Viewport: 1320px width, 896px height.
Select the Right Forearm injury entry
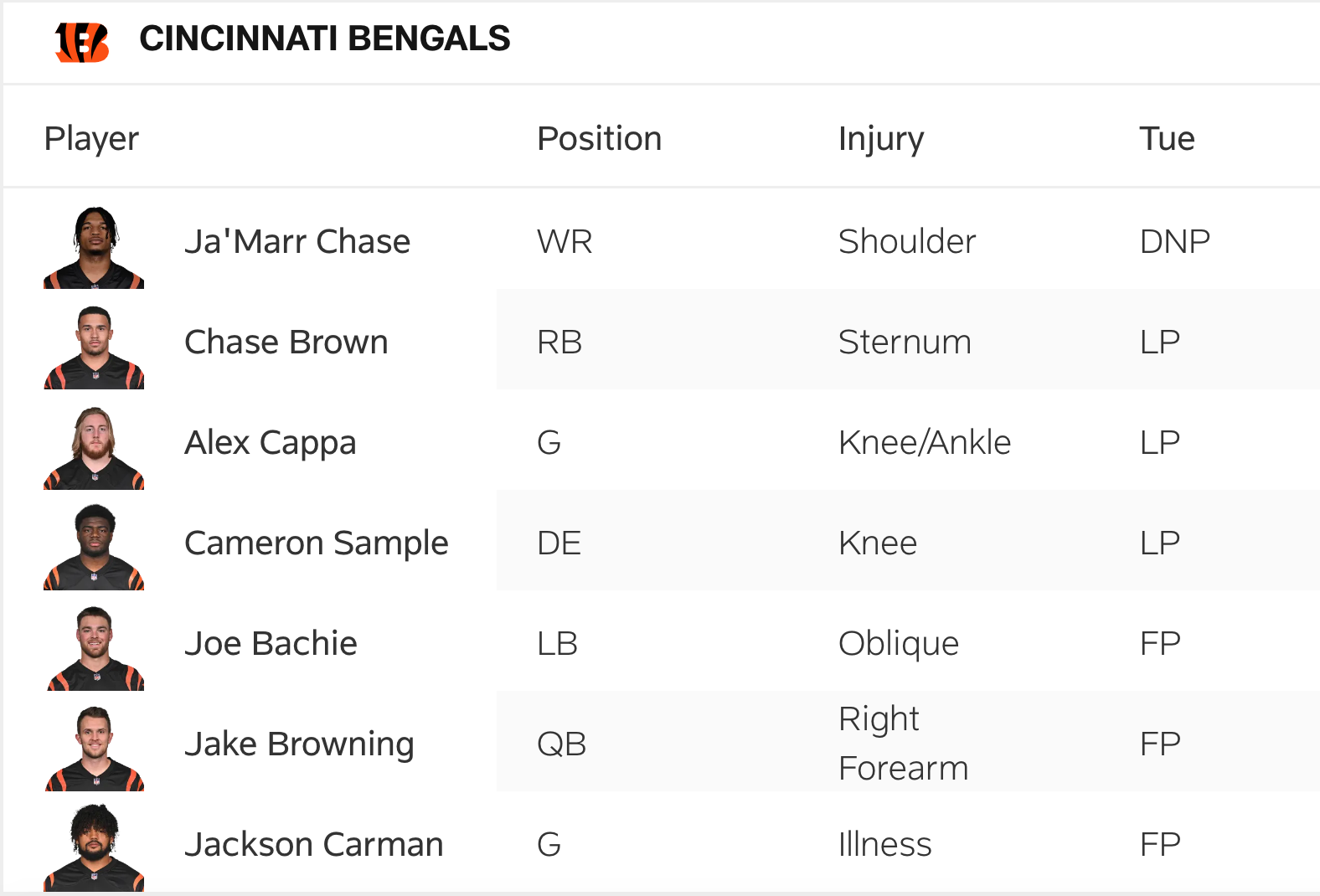pyautogui.click(x=902, y=744)
